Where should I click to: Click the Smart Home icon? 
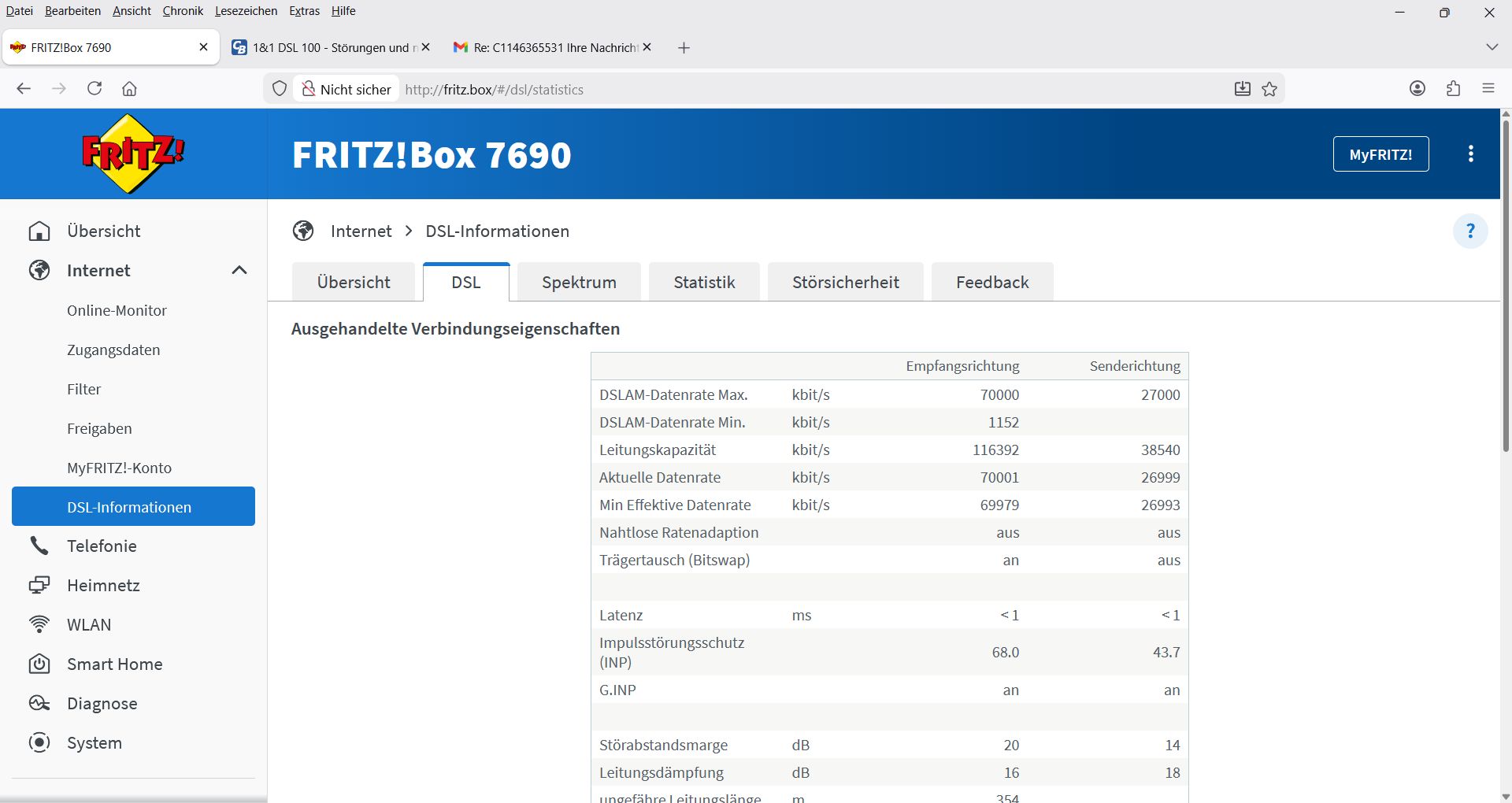(39, 664)
